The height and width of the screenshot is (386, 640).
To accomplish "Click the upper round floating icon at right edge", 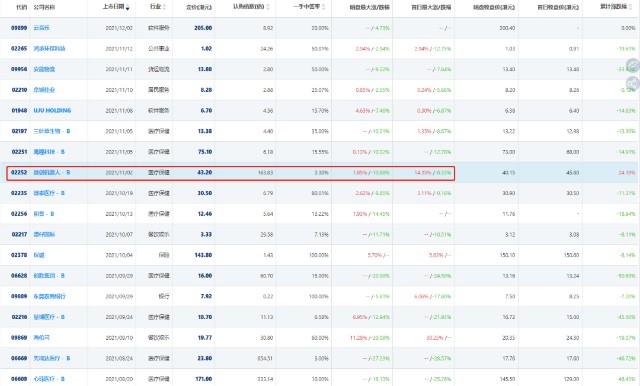I will (x=633, y=65).
